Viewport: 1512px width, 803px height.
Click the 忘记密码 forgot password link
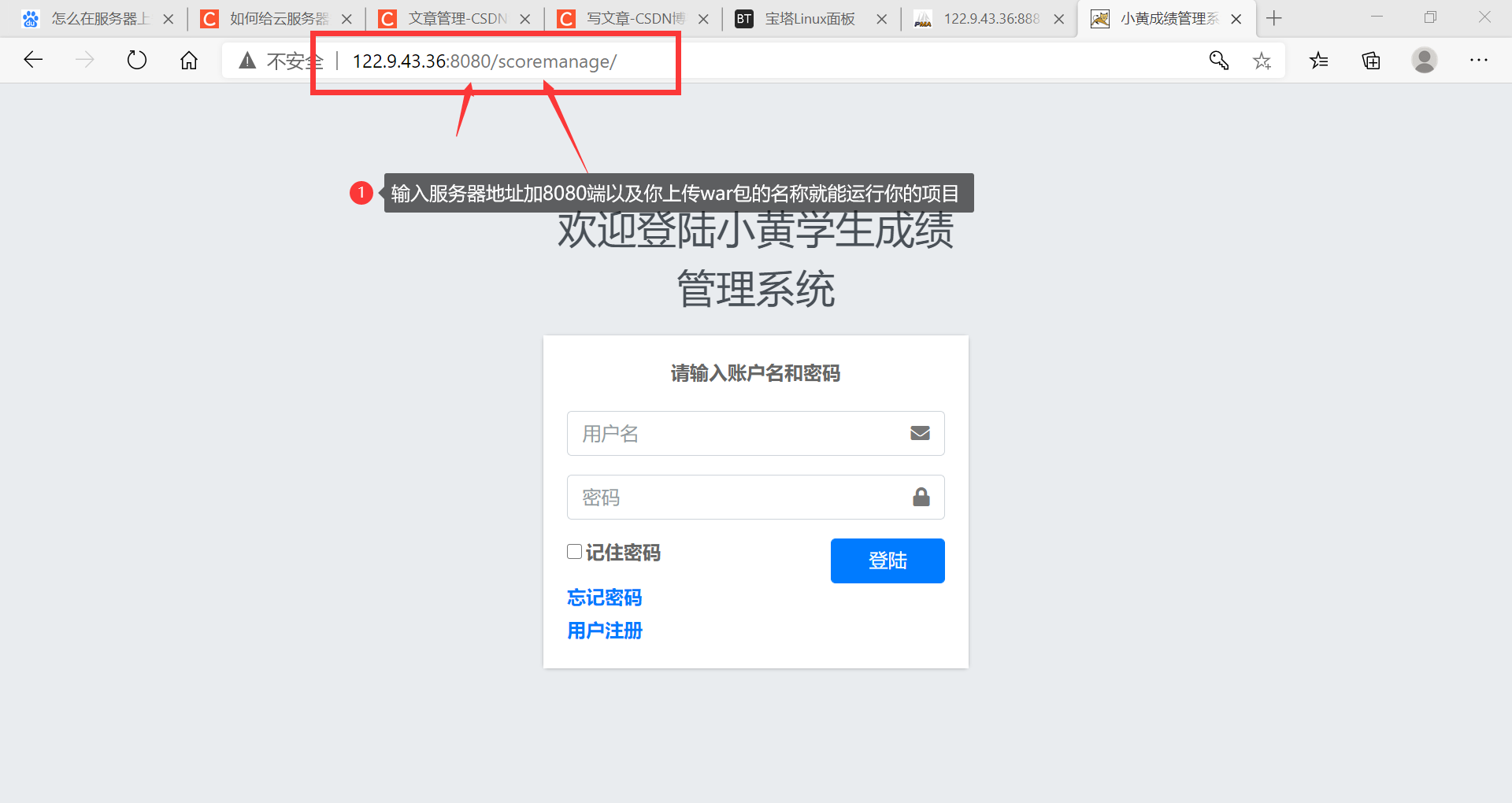point(604,598)
